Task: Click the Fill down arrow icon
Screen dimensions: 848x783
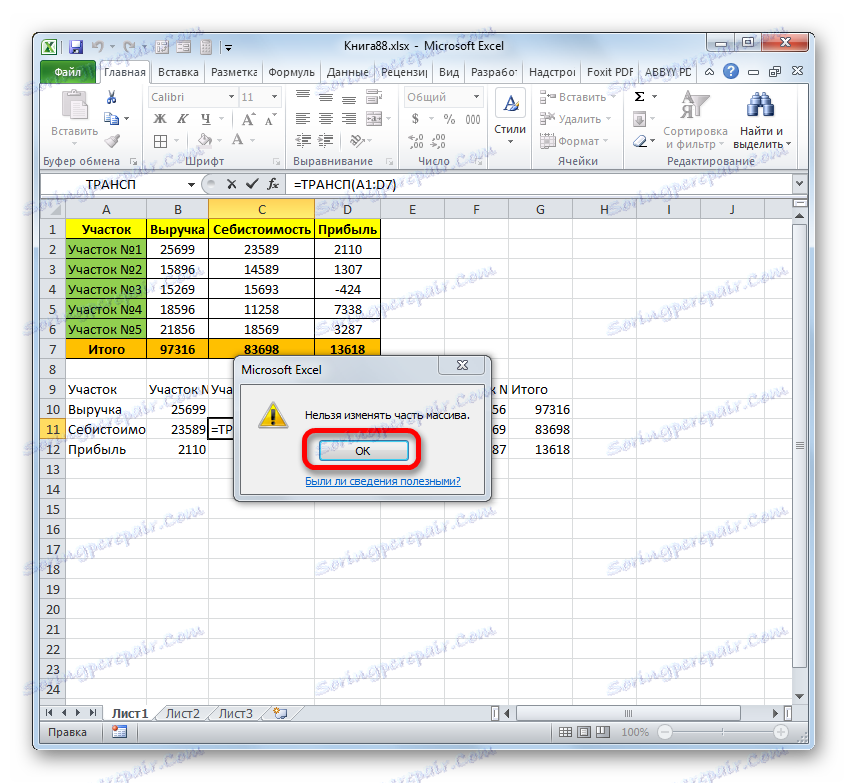Action: click(x=639, y=119)
